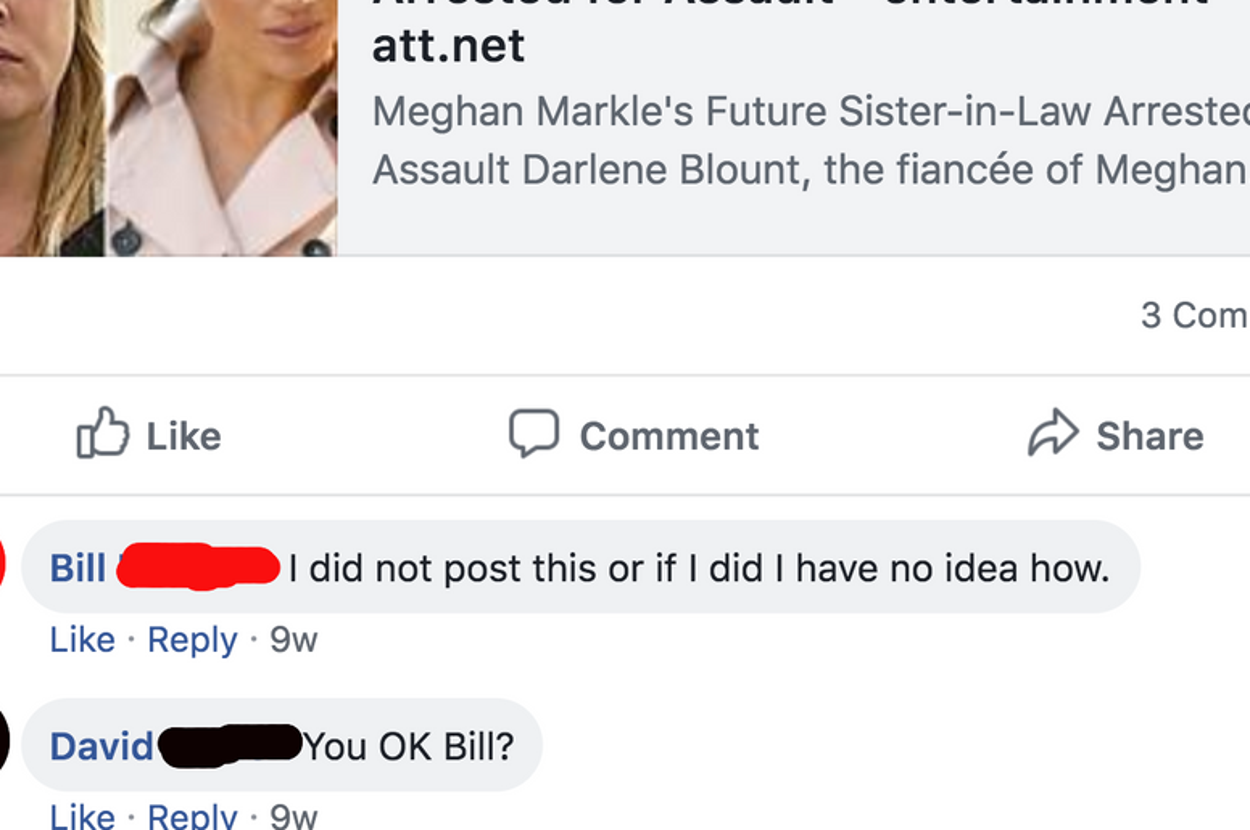Screen dimensions: 1250x830
Task: Click the curved arrow Share icon
Action: pos(1053,434)
